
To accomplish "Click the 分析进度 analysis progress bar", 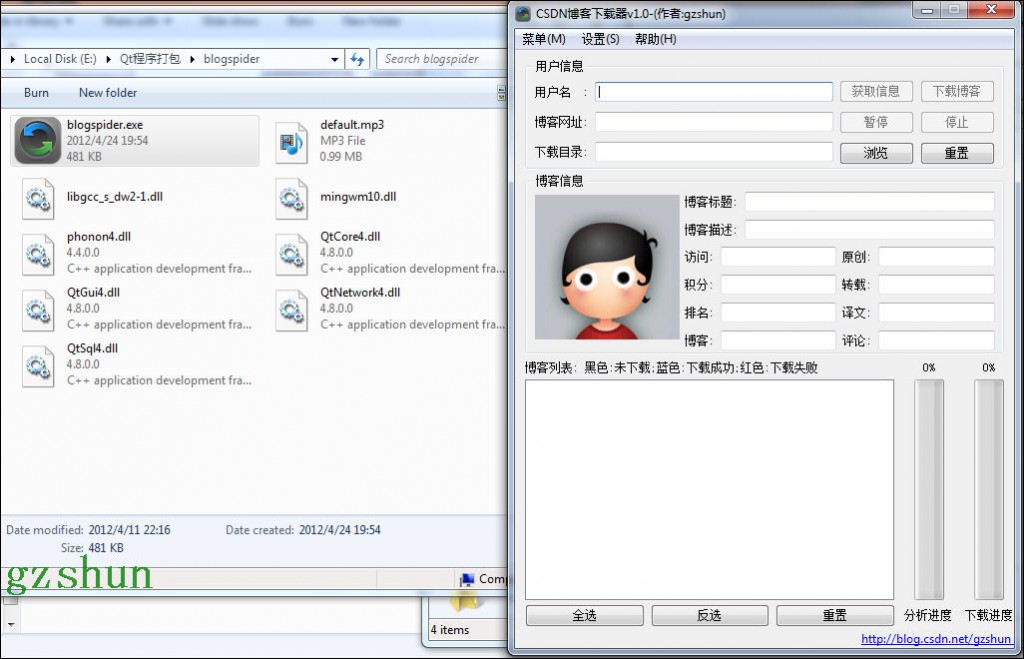I will 929,490.
